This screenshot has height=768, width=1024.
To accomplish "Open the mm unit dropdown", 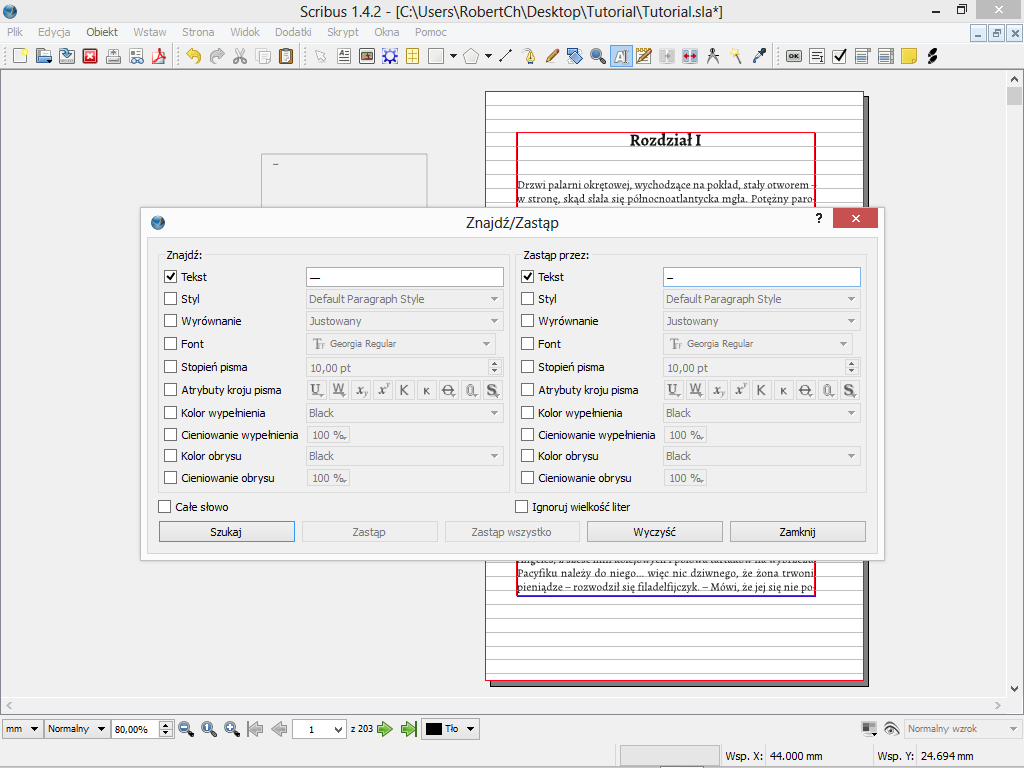I will (x=22, y=729).
